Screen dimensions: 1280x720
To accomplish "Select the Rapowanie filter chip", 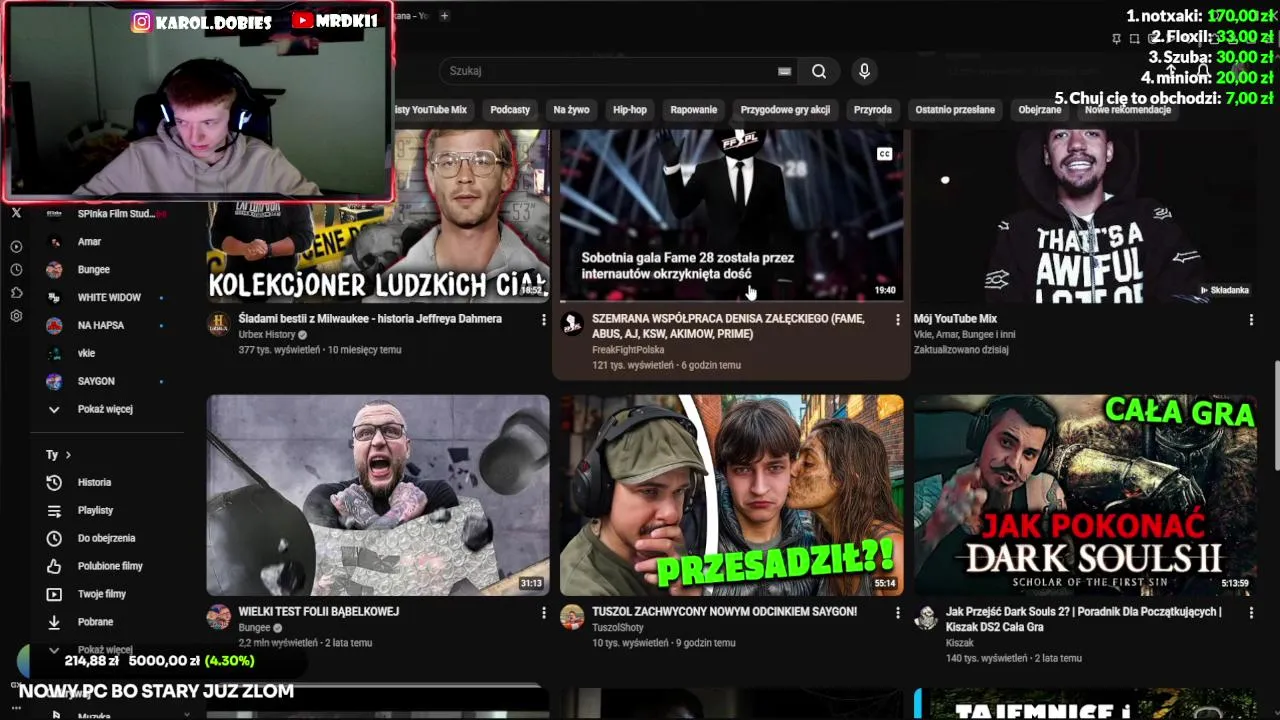I will [694, 110].
